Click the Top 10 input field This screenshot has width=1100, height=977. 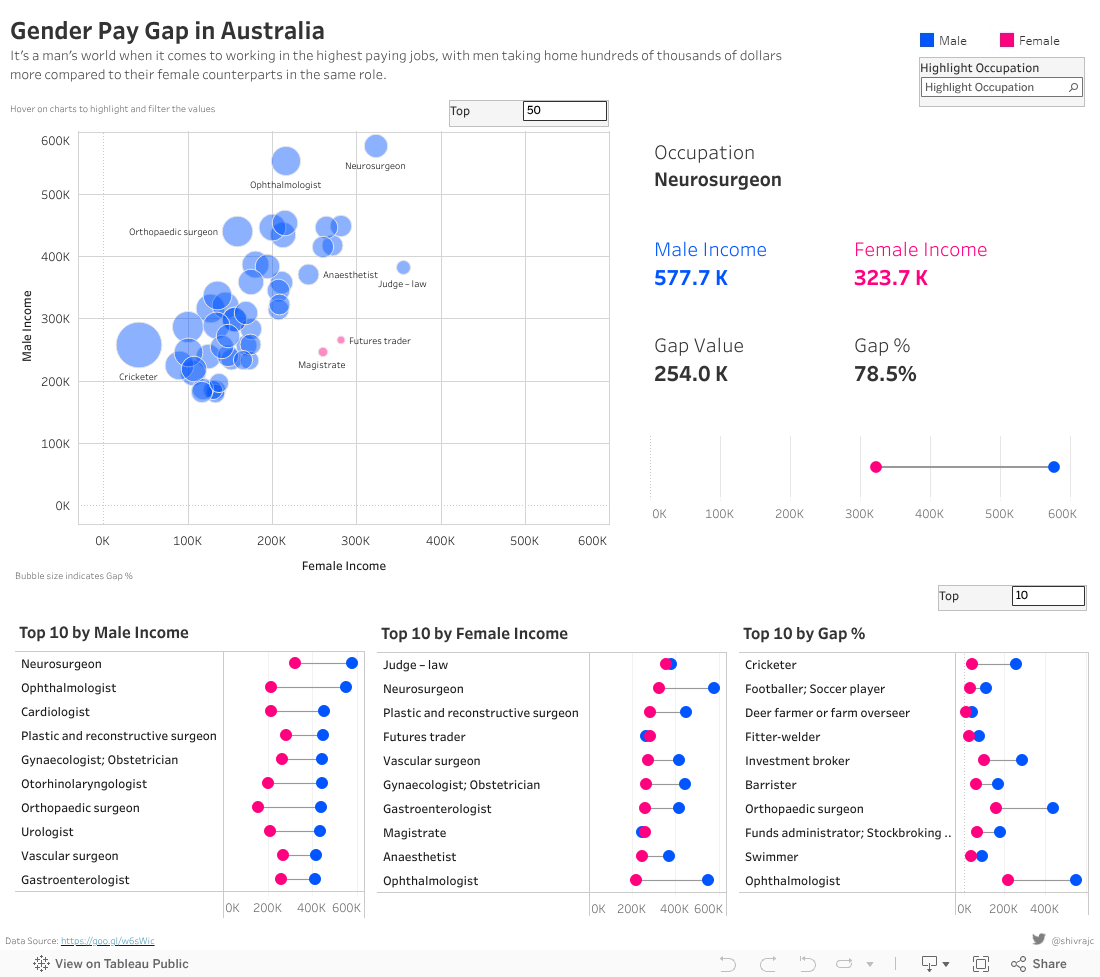1047,596
